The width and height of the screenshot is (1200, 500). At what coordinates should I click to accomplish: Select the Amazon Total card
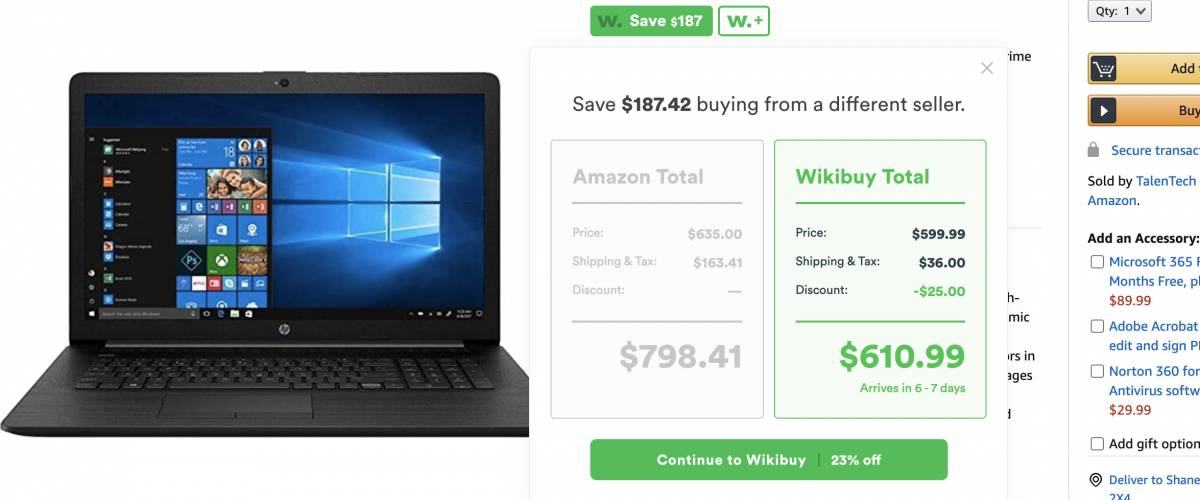657,279
